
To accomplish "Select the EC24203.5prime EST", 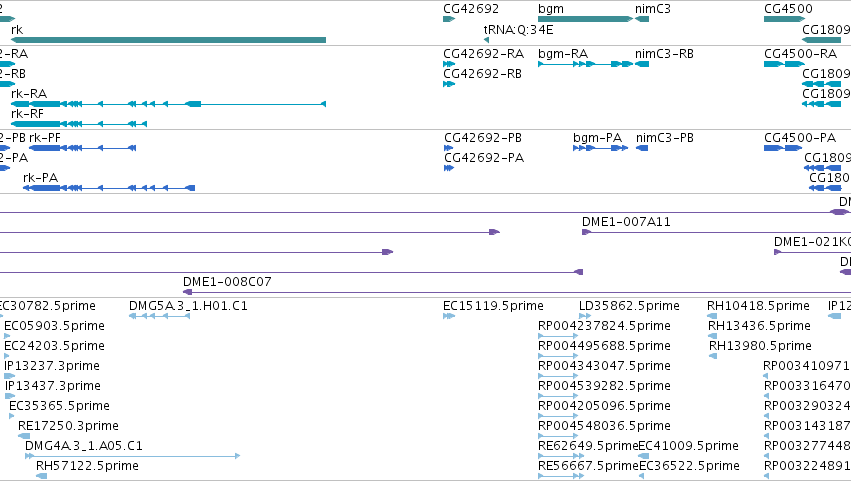I will 7,356.
